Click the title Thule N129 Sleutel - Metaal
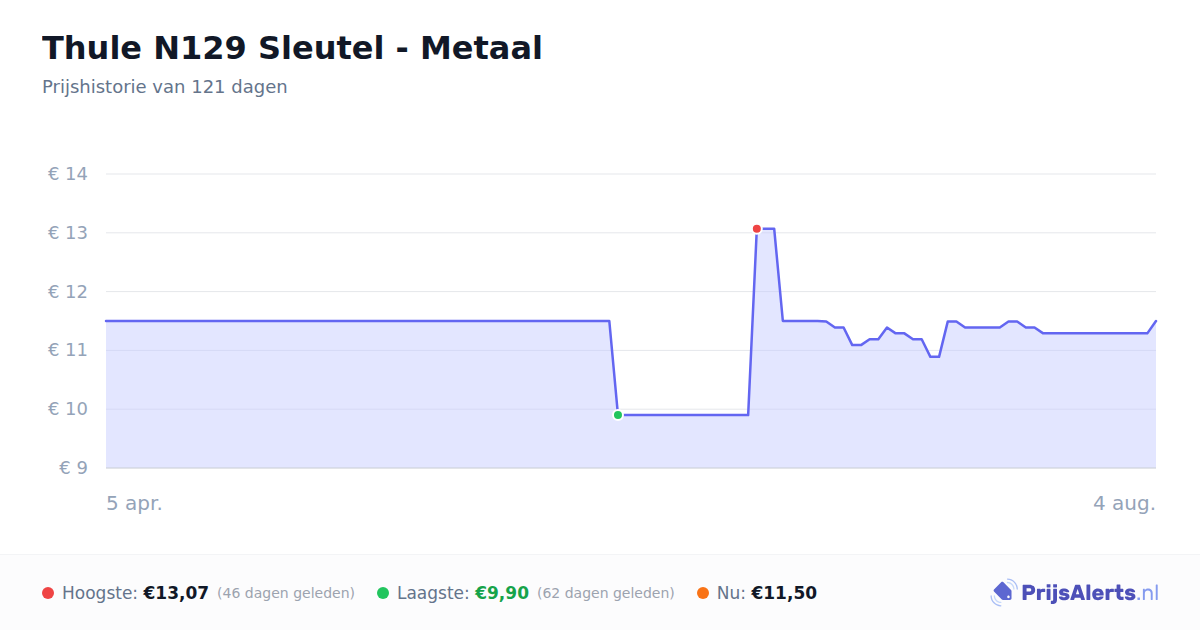 292,48
